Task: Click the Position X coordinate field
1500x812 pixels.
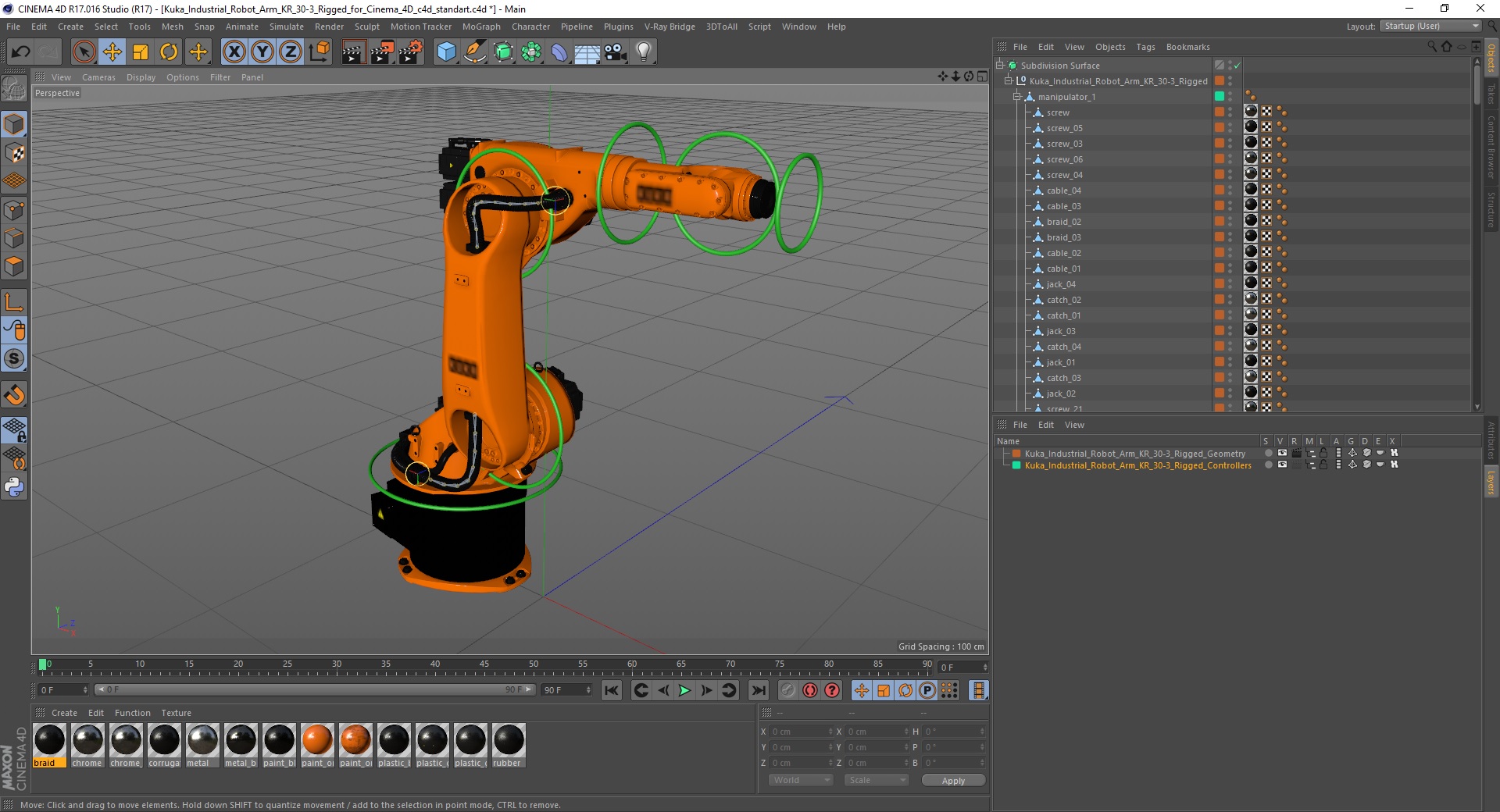Action: point(802,732)
